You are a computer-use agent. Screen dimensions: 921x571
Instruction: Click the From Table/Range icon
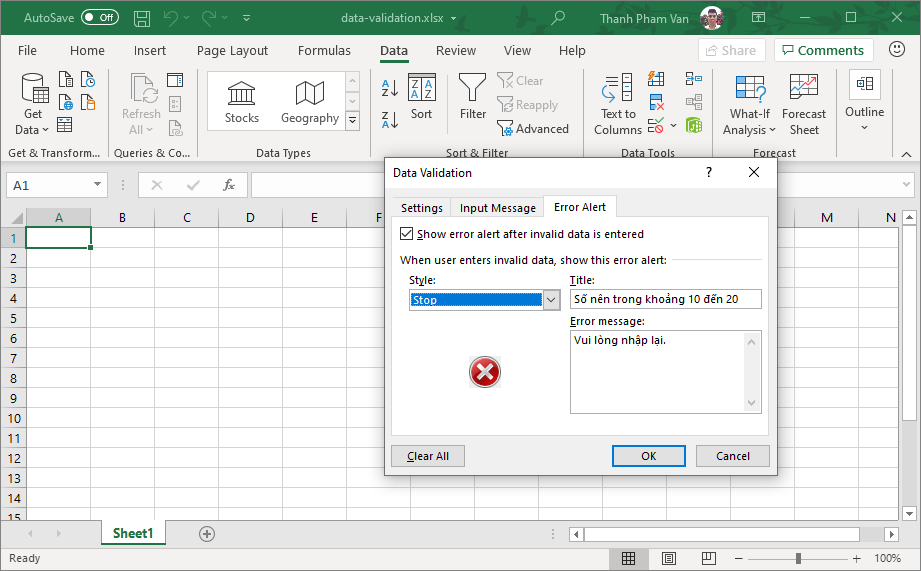click(65, 125)
